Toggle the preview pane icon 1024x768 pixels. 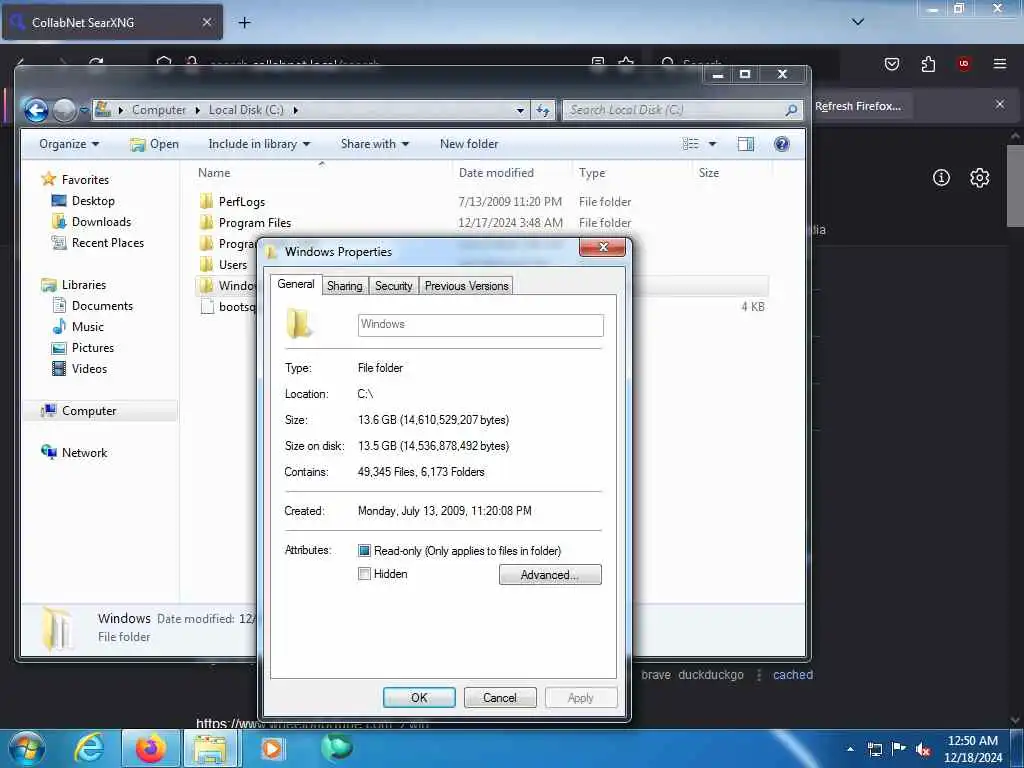click(745, 144)
